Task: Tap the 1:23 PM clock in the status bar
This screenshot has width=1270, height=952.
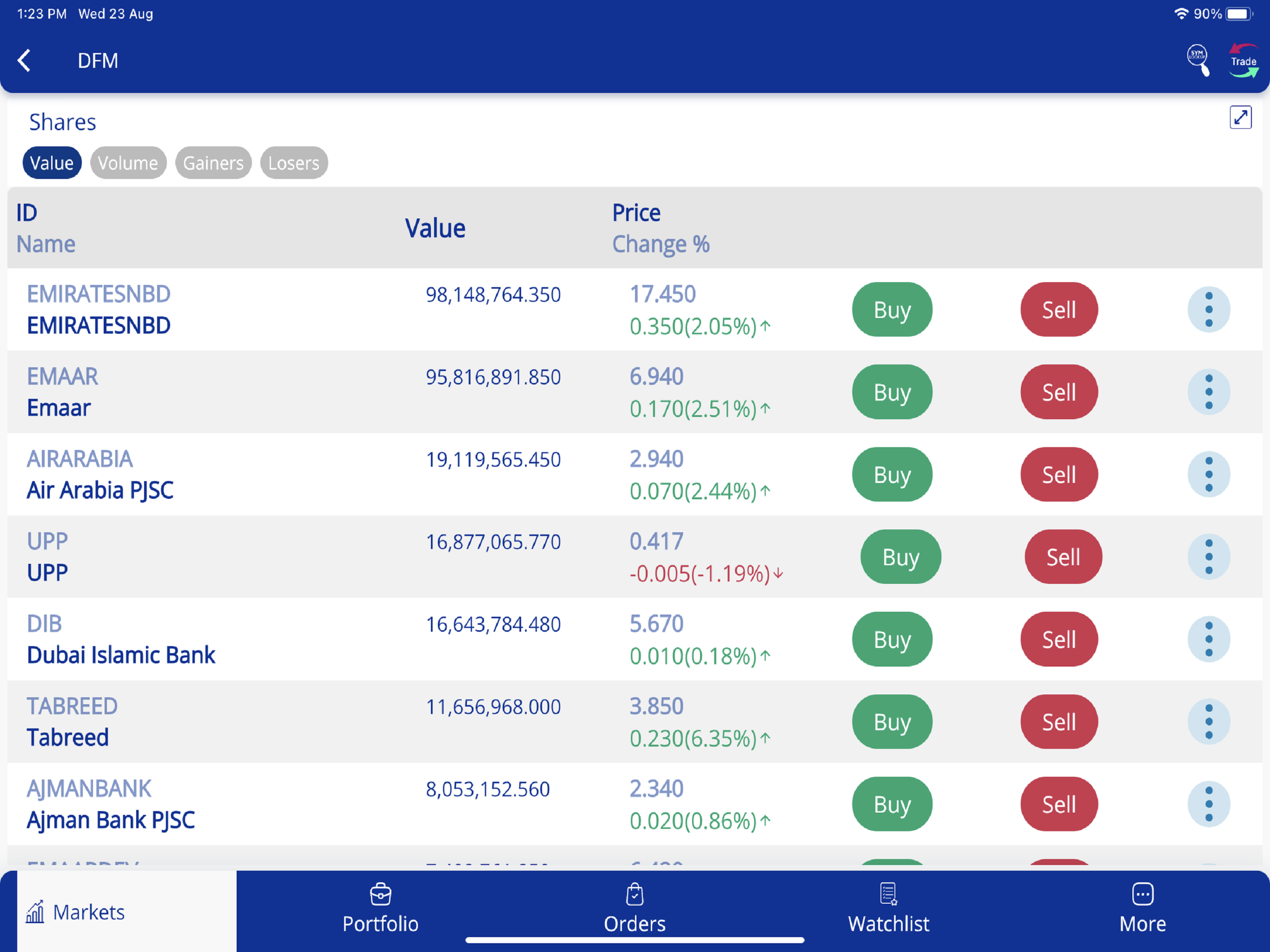Action: point(41,14)
